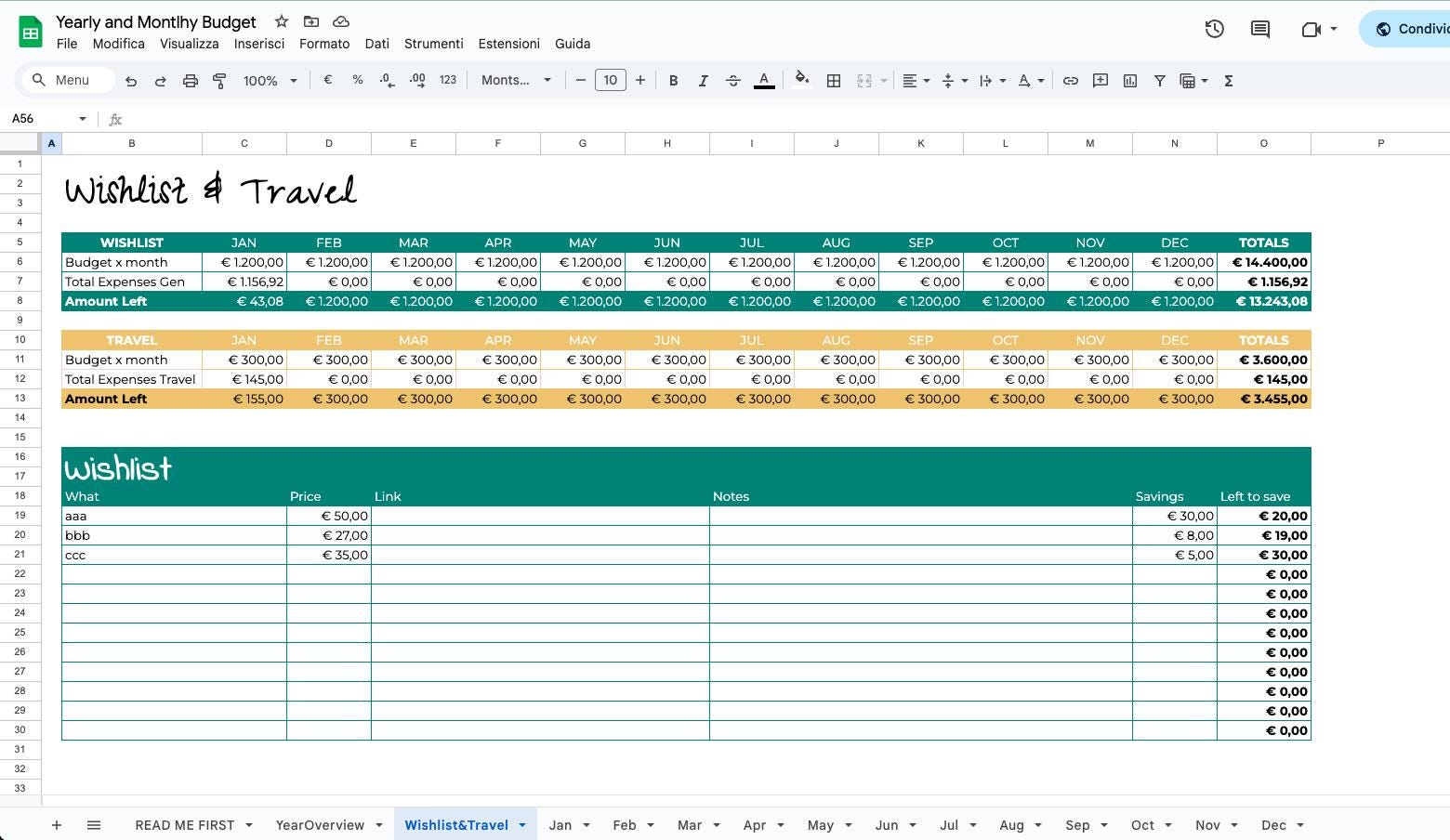Click the Insert chart icon
Screen dimensions: 1450x840
(1129, 80)
